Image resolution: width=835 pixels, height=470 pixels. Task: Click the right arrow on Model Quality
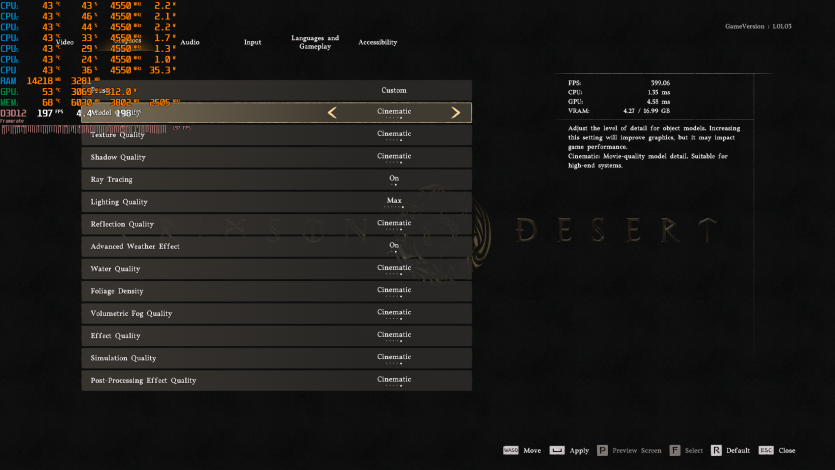[x=456, y=113]
